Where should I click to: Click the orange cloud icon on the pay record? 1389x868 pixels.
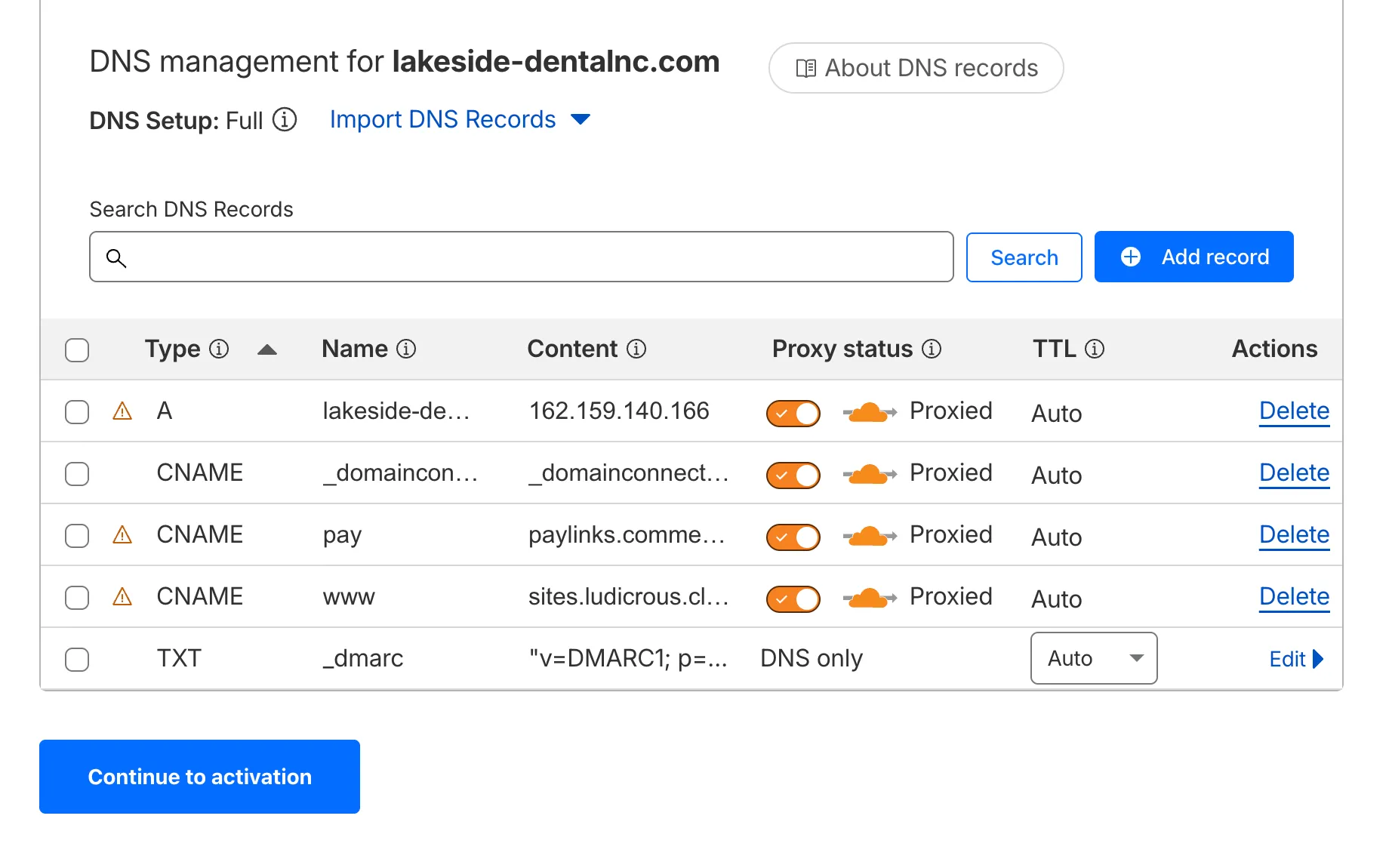click(x=867, y=536)
